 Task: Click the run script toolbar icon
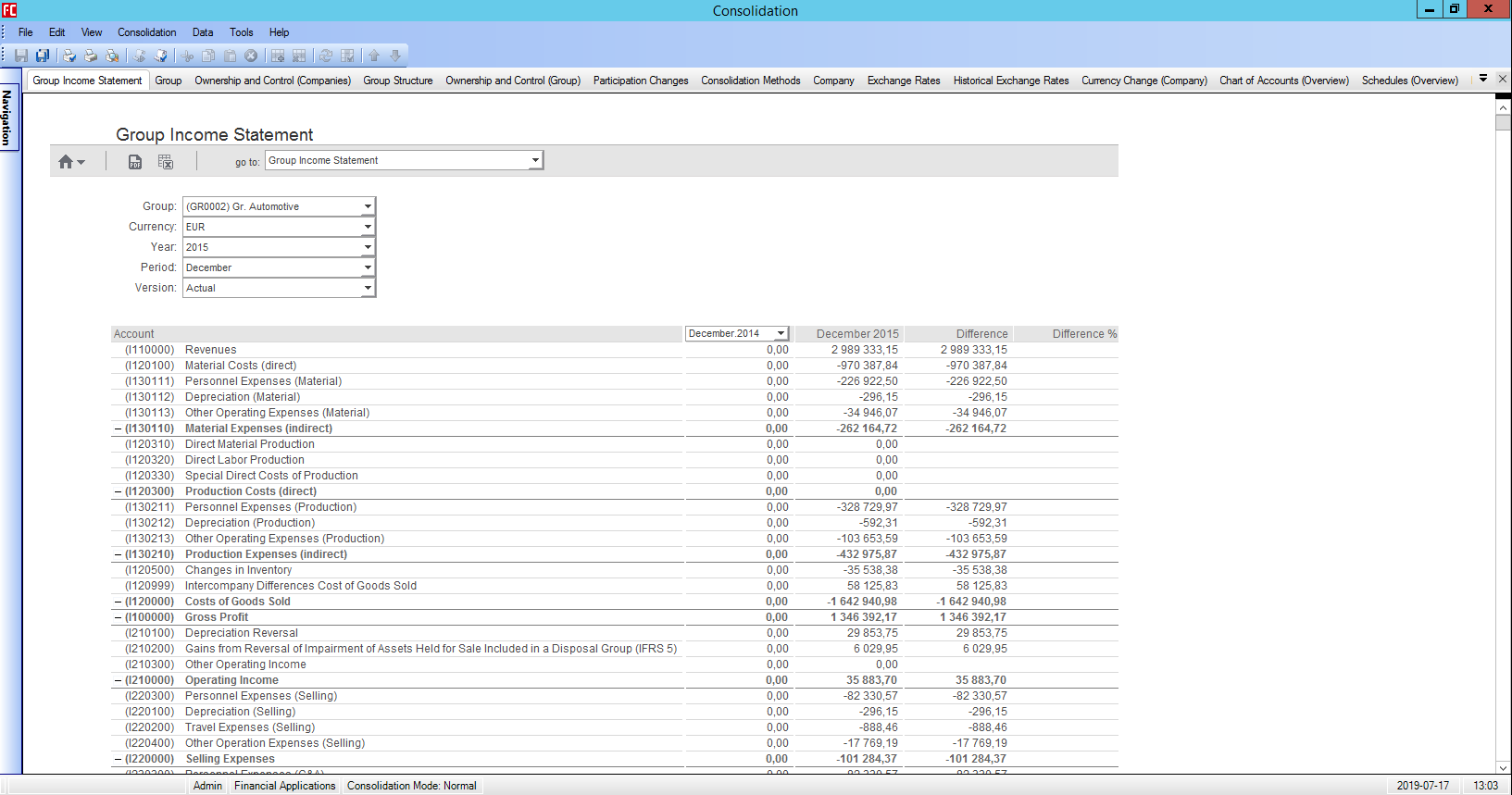139,56
